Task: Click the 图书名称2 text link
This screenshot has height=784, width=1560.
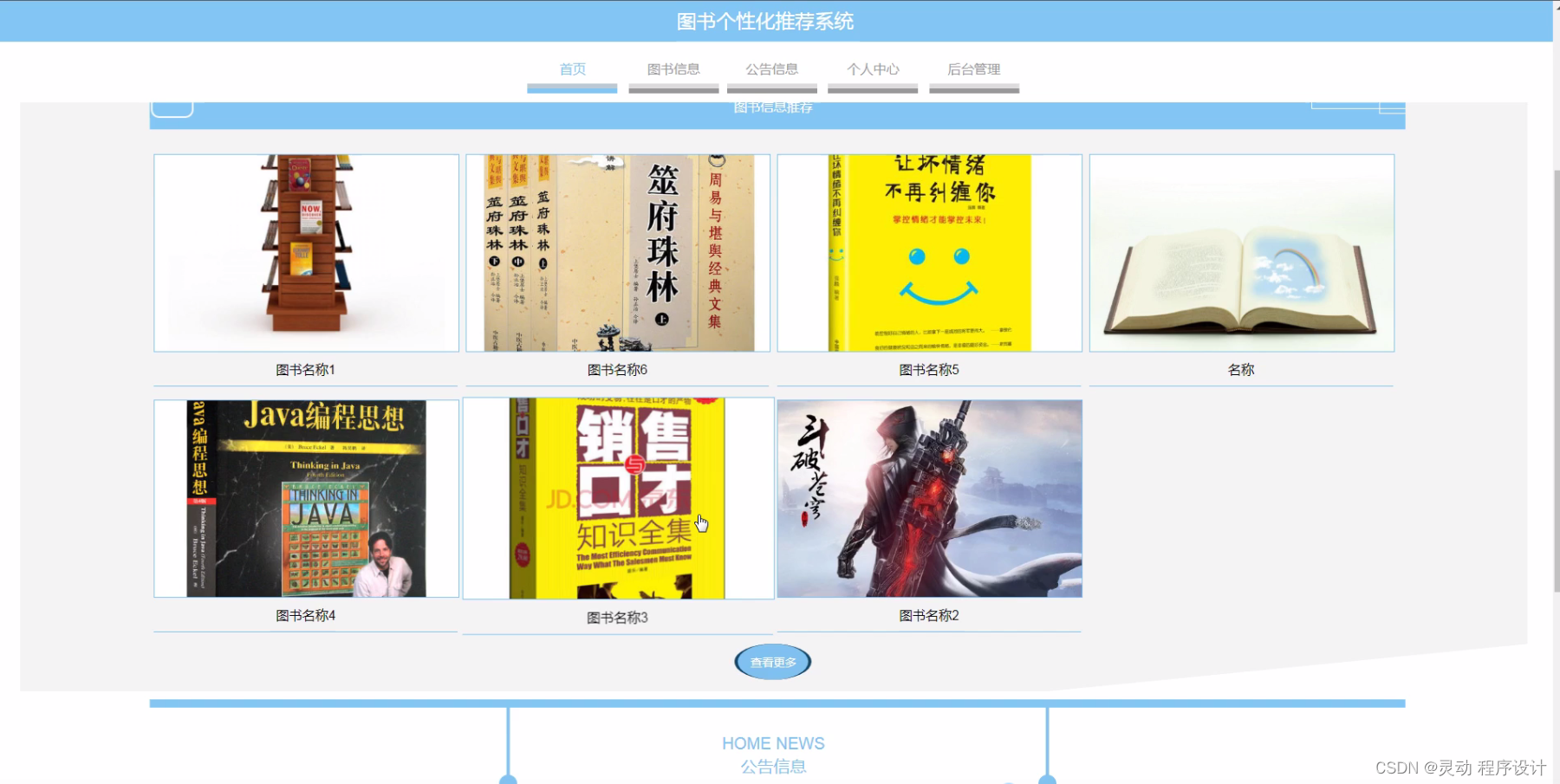Action: point(927,616)
